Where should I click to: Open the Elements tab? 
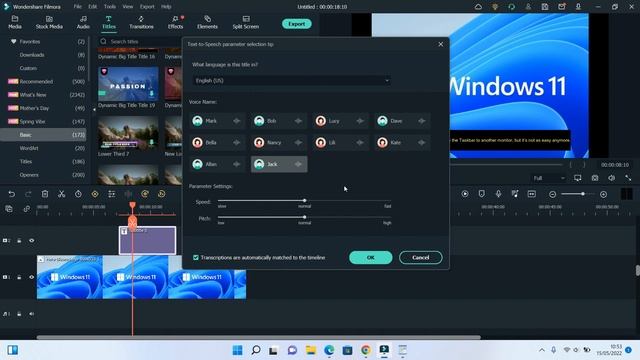[207, 22]
